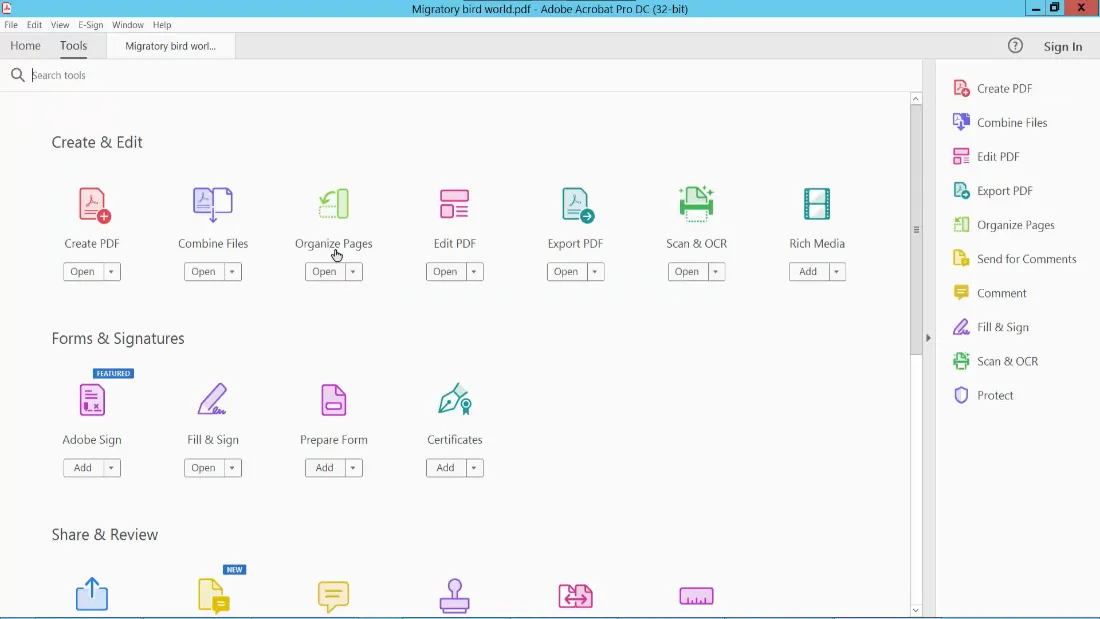The image size is (1100, 619).
Task: Open the Organize Pages tool icon
Action: click(x=333, y=205)
